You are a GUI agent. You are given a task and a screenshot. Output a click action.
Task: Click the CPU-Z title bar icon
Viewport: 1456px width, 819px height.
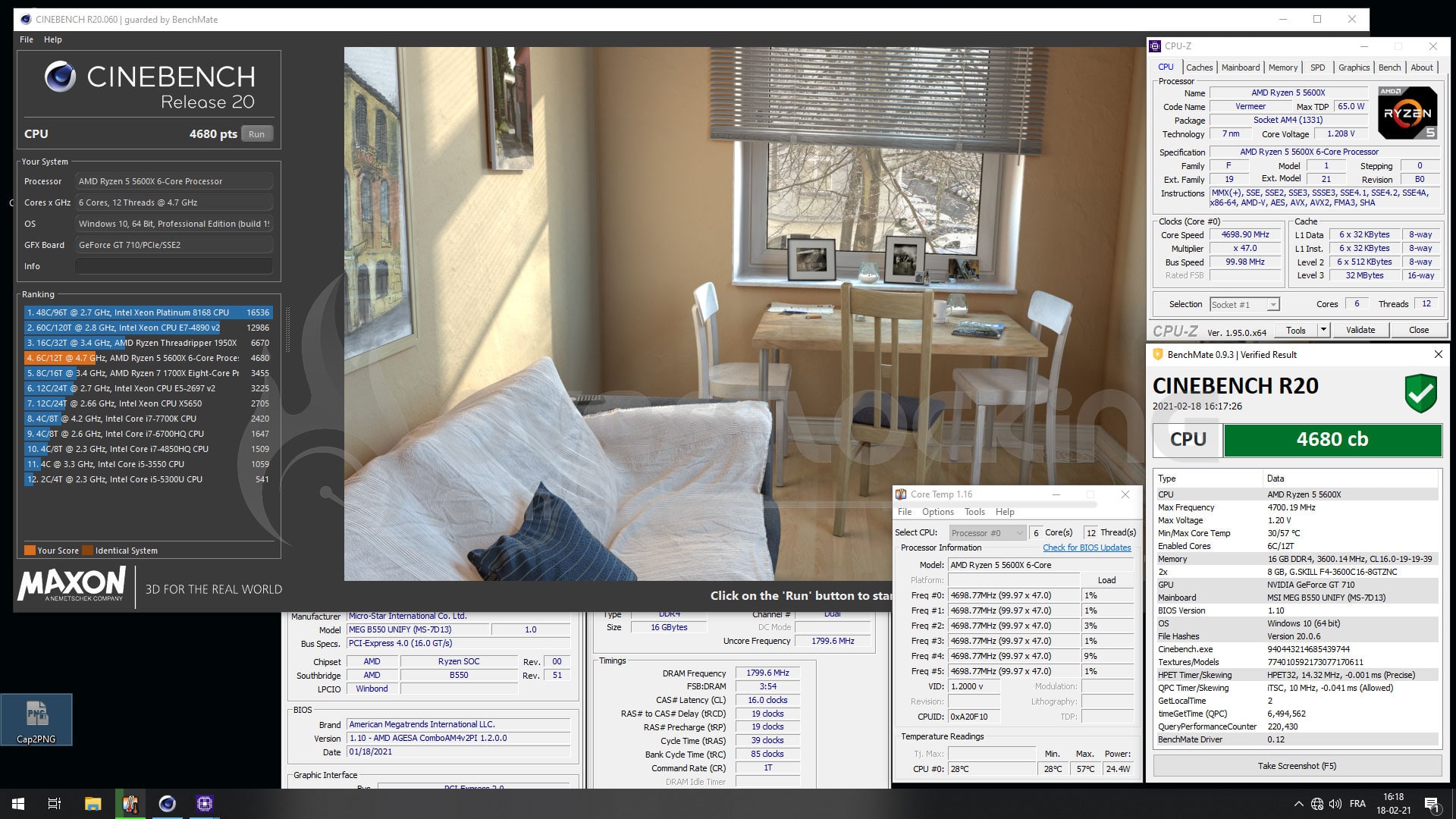tap(1155, 46)
